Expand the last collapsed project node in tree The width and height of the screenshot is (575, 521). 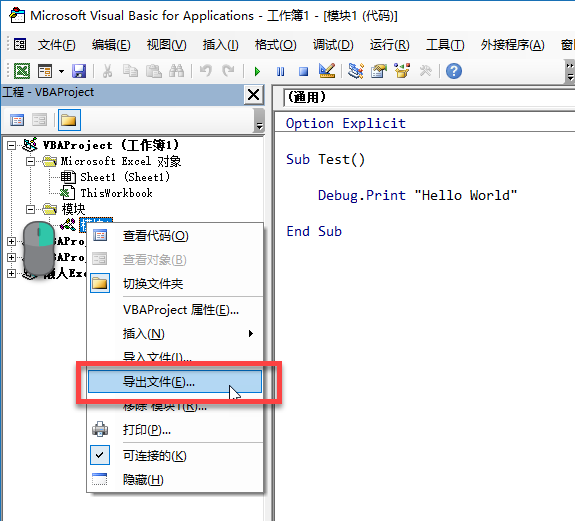11,274
